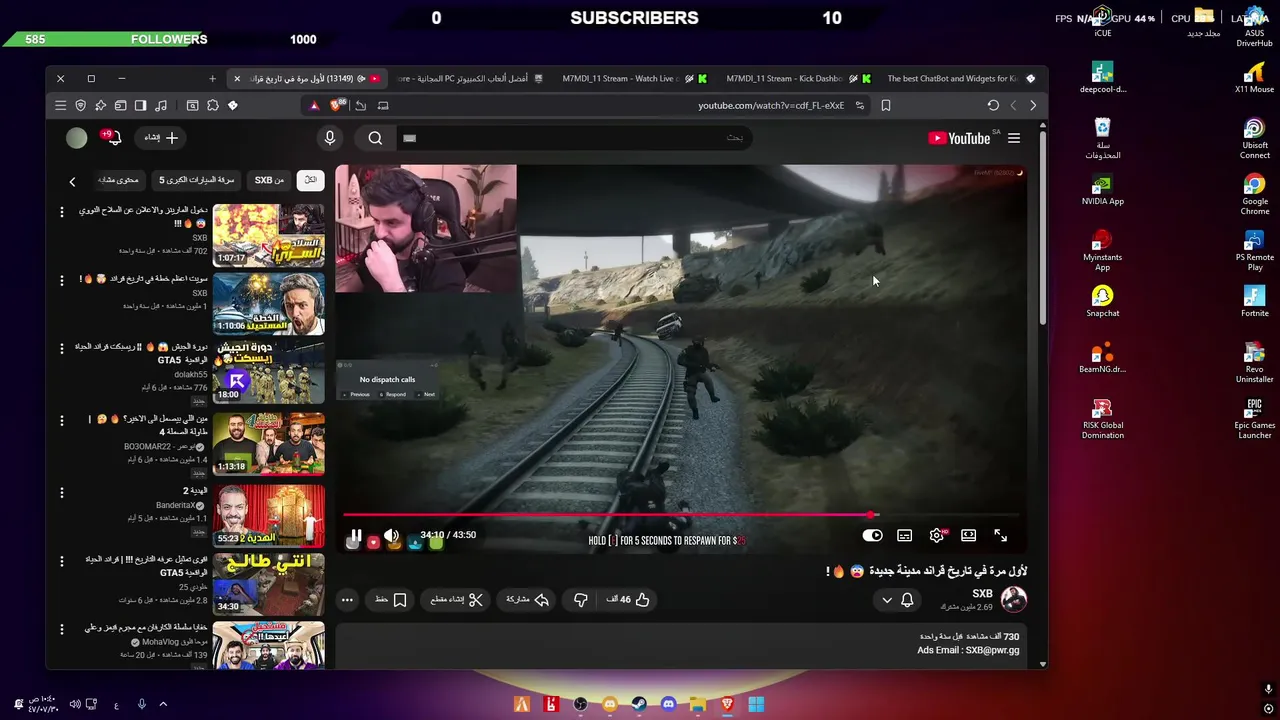Image resolution: width=1280 pixels, height=720 pixels.
Task: Open options menu for the BO3OMAR22 video
Action: (x=61, y=423)
